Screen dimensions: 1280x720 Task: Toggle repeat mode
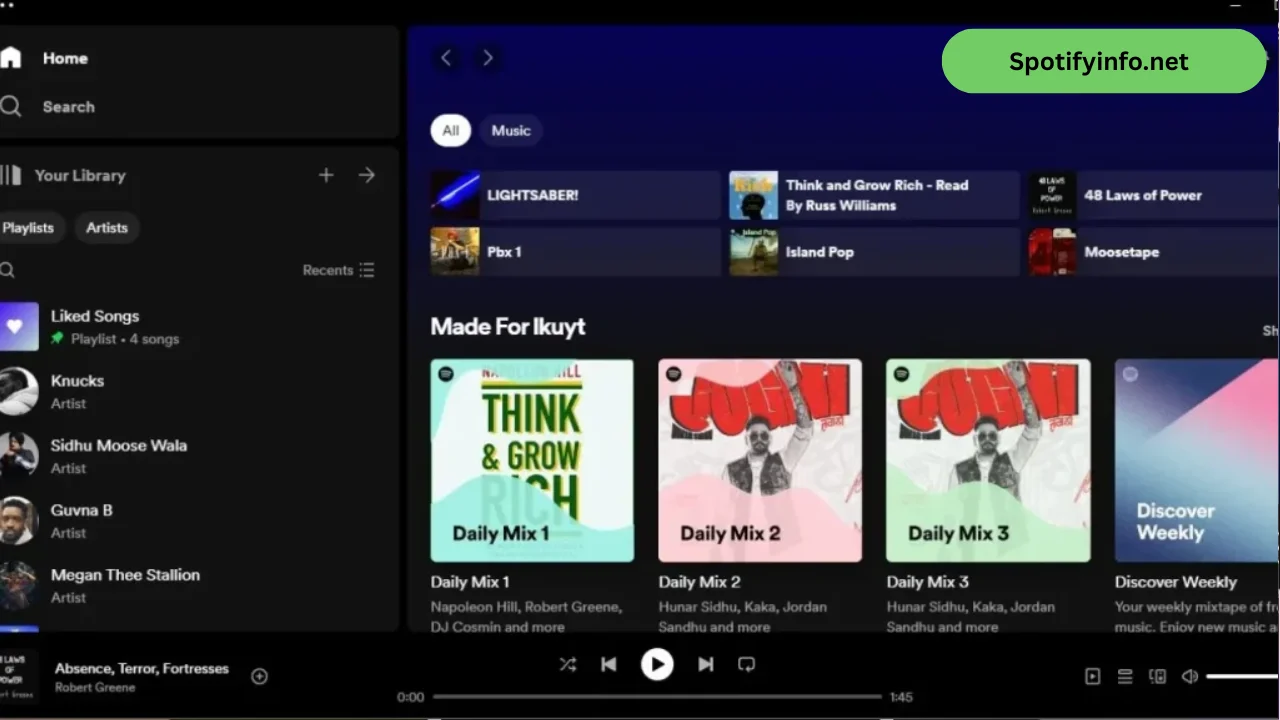point(746,664)
